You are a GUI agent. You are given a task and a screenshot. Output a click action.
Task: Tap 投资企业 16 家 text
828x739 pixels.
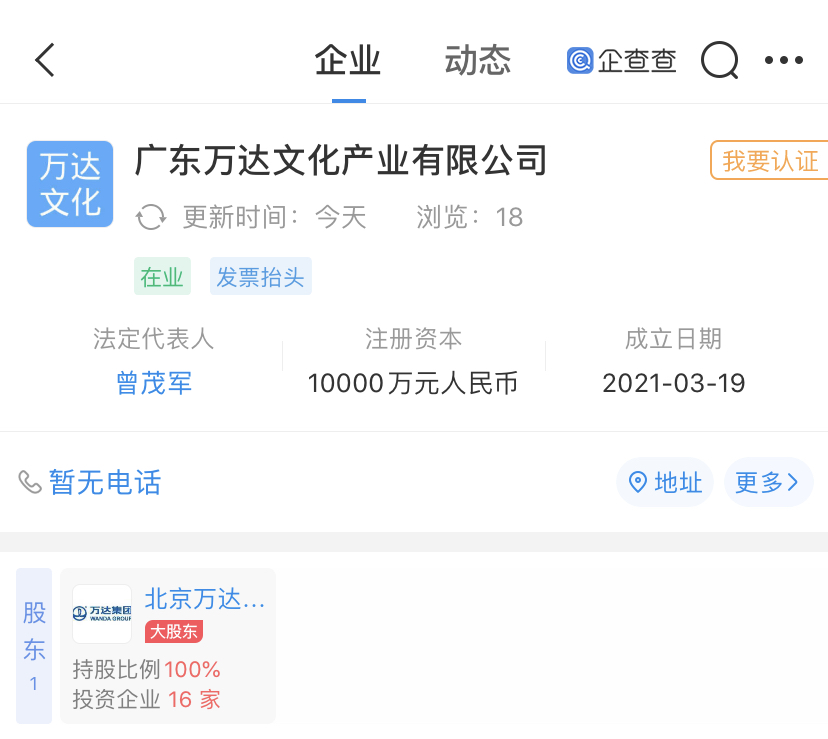tap(146, 699)
